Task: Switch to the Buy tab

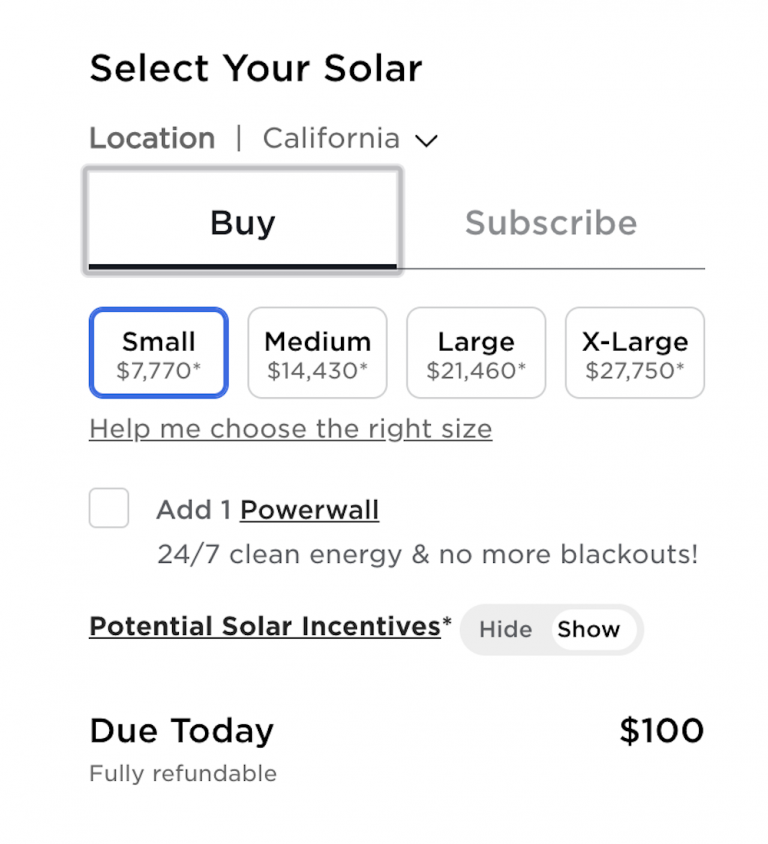Action: (x=243, y=221)
